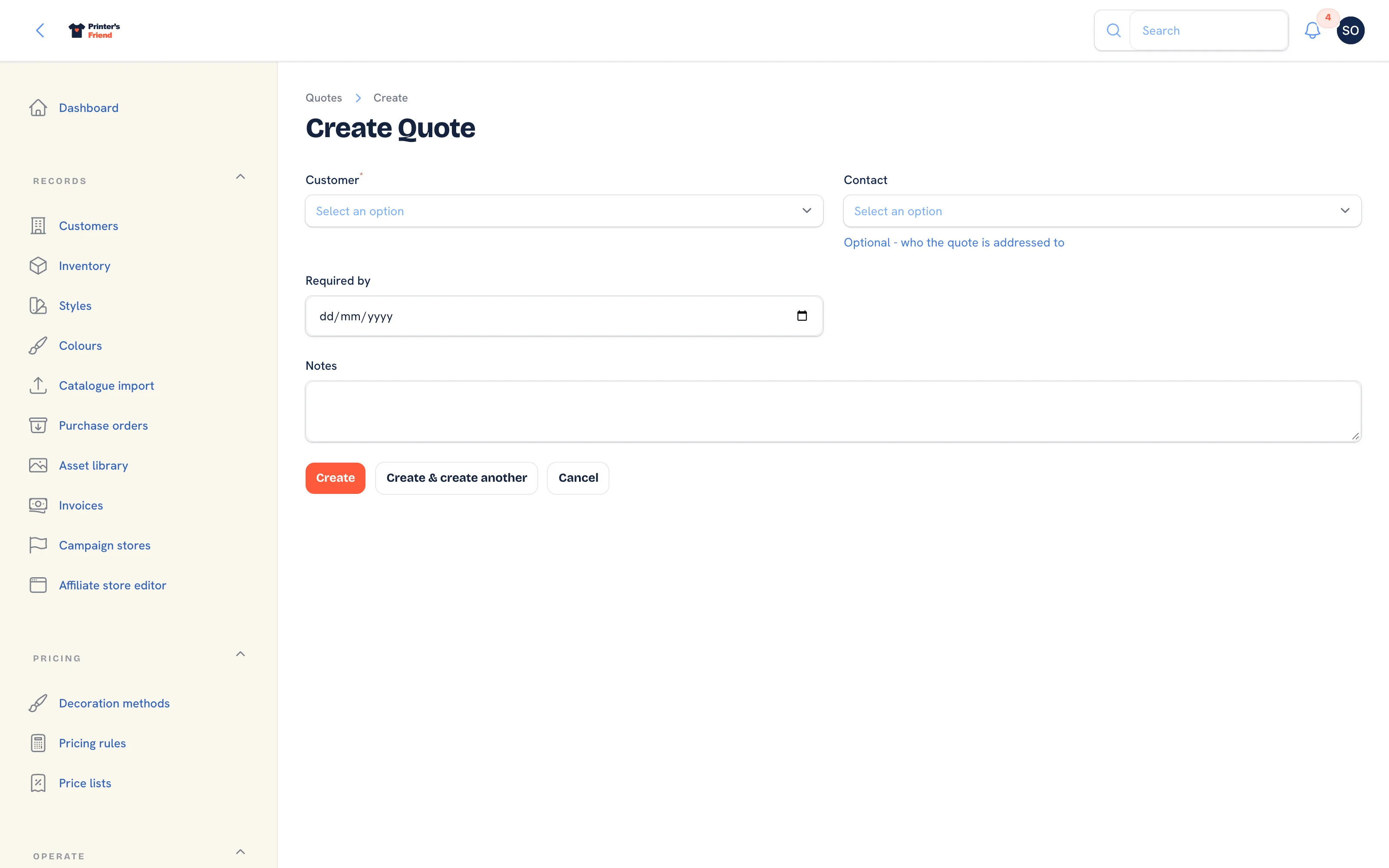The height and width of the screenshot is (868, 1389).
Task: Click the orange Create button
Action: (335, 478)
